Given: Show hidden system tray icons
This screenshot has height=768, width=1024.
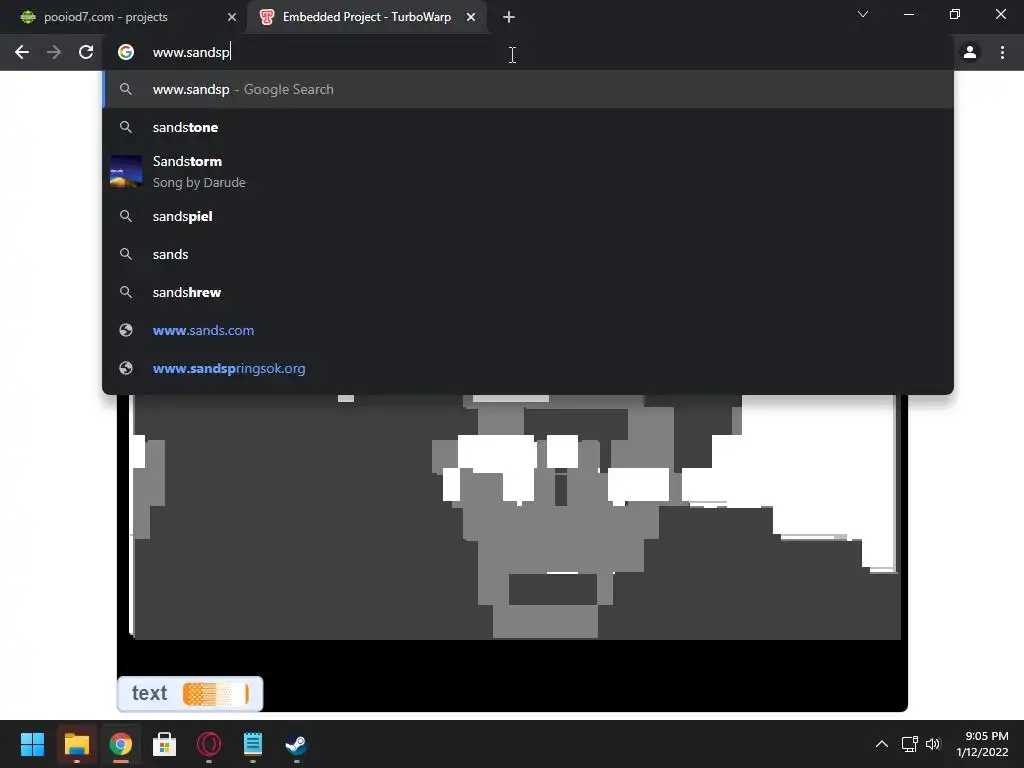Looking at the screenshot, I should (882, 744).
